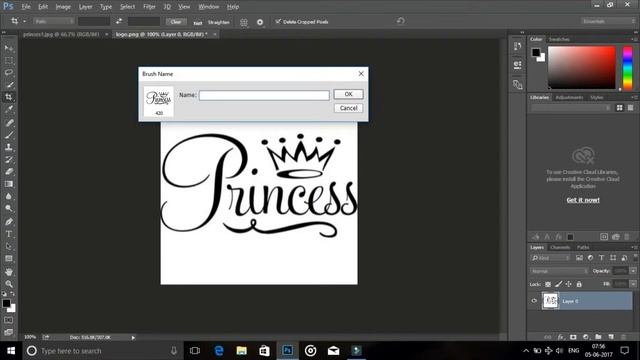Hide Layer 0 with the eye icon
This screenshot has width=640, height=360.
534,301
